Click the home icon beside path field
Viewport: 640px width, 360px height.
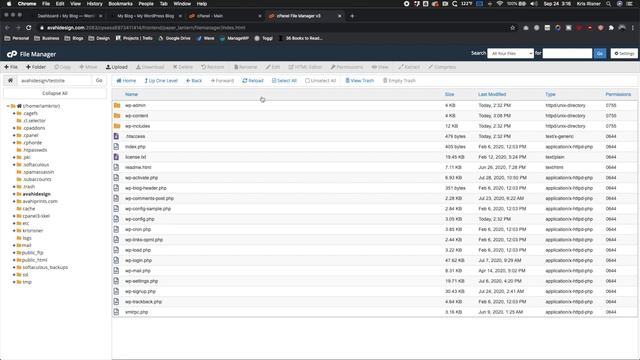pos(10,81)
